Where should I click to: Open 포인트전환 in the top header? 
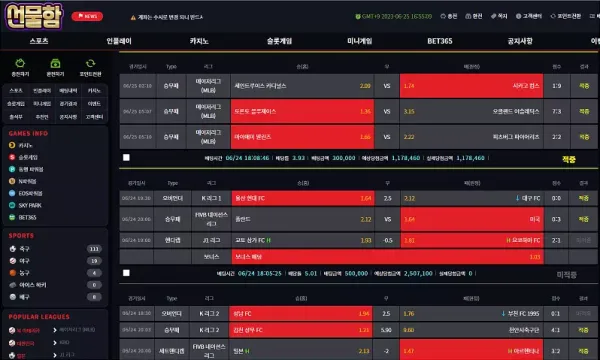point(566,16)
